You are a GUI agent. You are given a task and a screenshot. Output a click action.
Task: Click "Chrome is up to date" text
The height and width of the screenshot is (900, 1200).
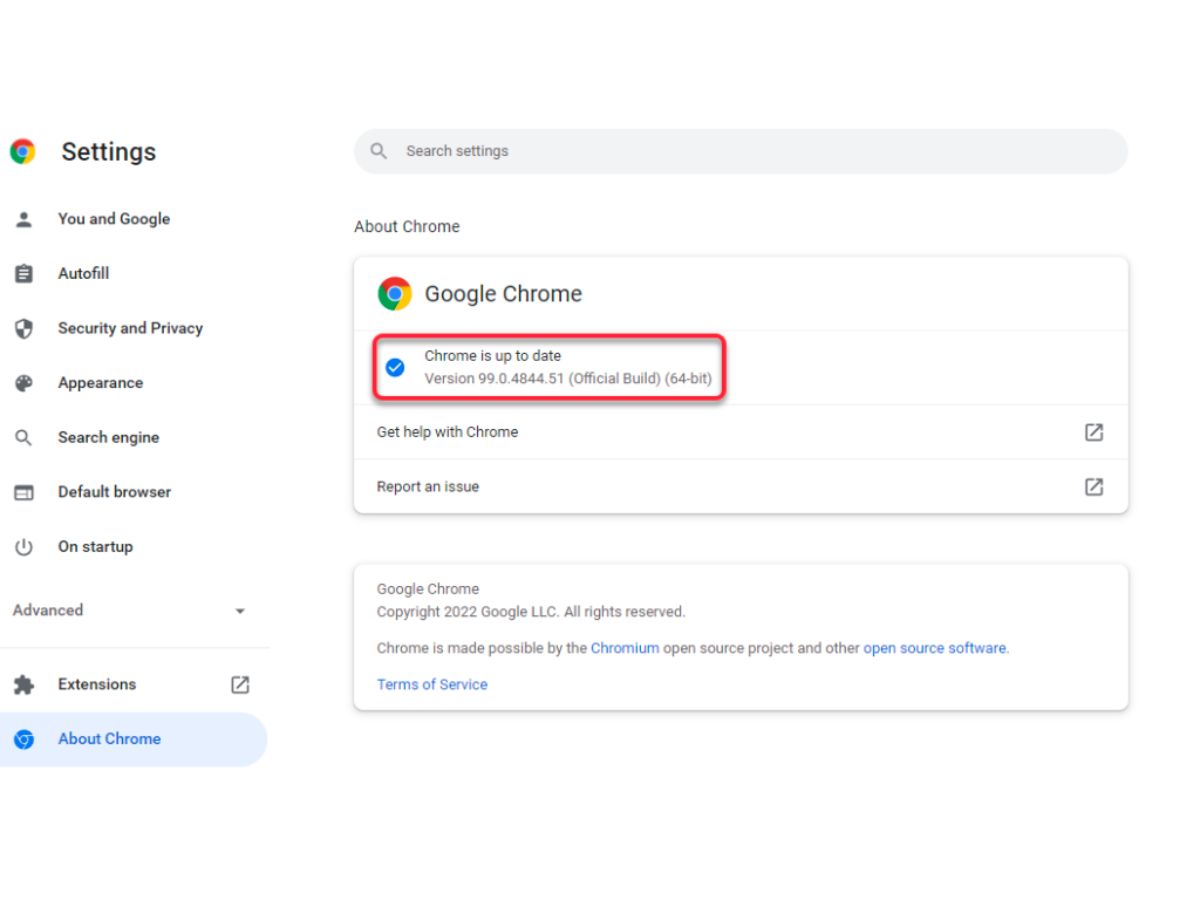tap(493, 356)
